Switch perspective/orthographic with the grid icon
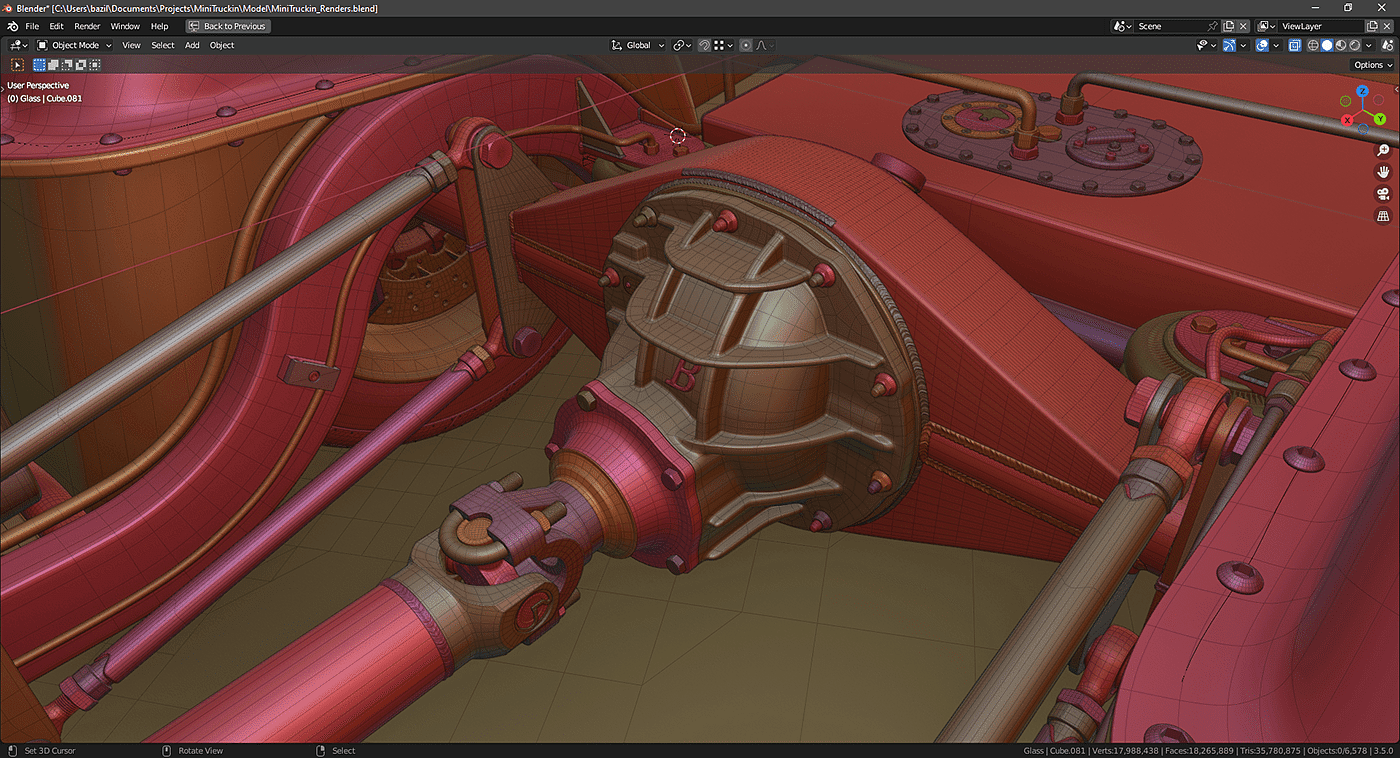Image resolution: width=1400 pixels, height=758 pixels. pos(1383,216)
